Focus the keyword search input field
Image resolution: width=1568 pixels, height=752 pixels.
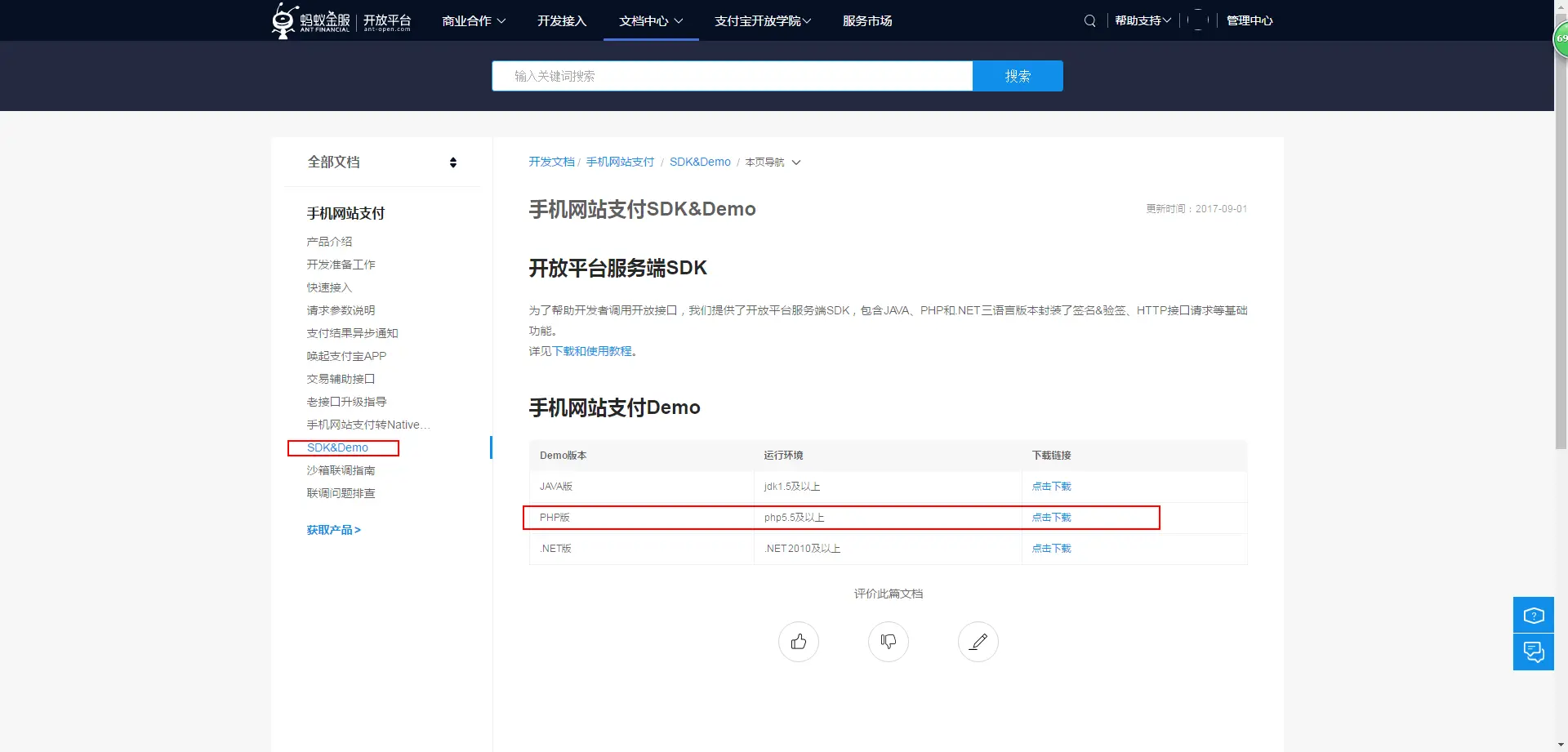point(733,76)
